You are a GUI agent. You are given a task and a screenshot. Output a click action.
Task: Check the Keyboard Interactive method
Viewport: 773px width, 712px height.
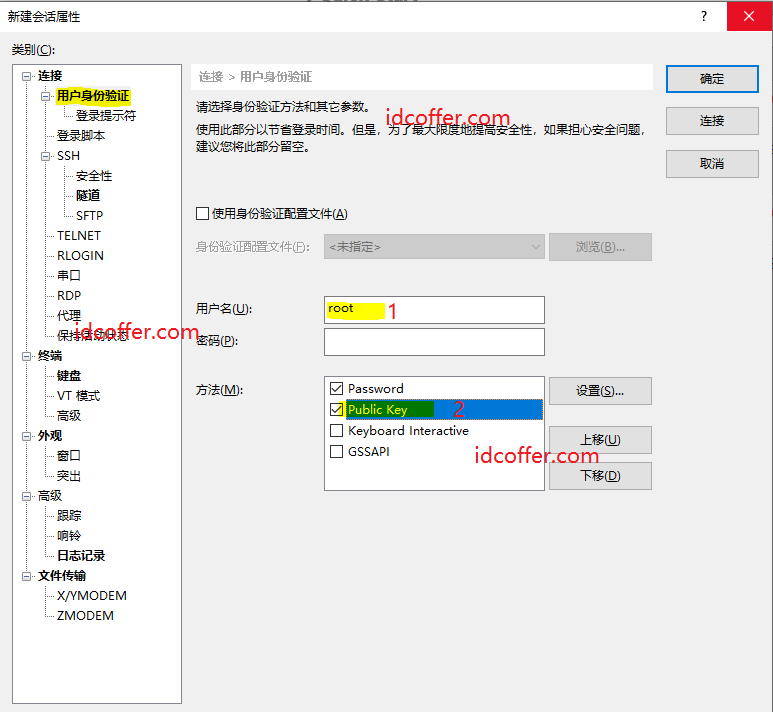336,431
